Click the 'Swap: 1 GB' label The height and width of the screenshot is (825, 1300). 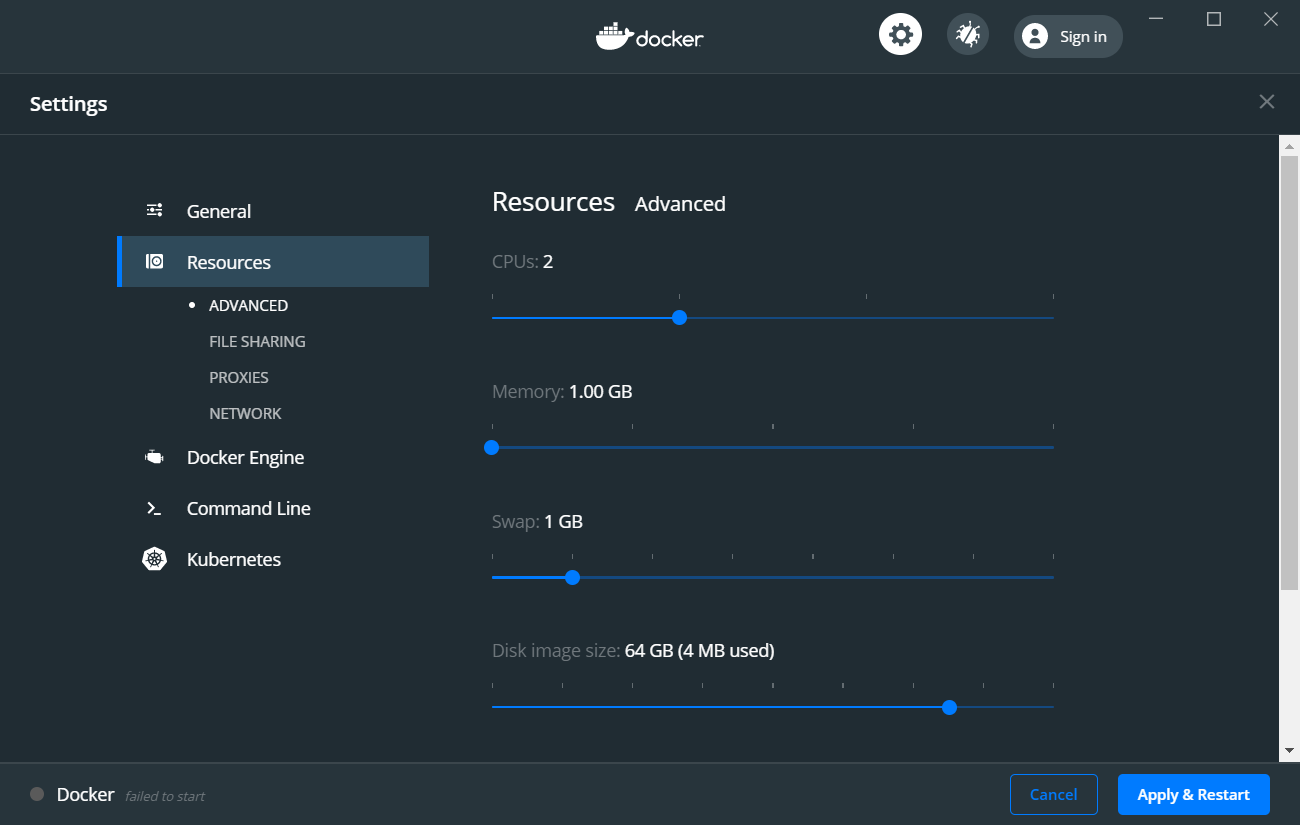click(537, 521)
